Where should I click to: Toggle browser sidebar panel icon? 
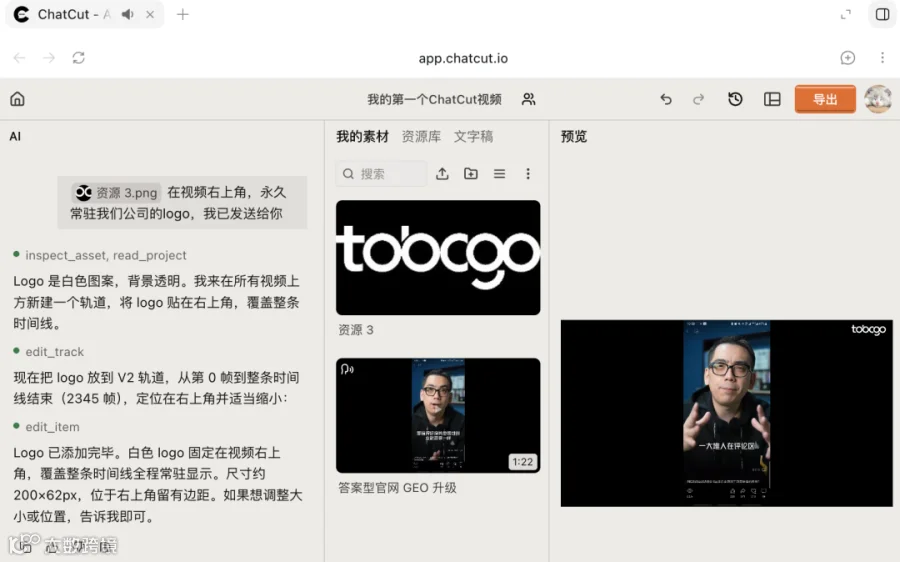point(882,14)
